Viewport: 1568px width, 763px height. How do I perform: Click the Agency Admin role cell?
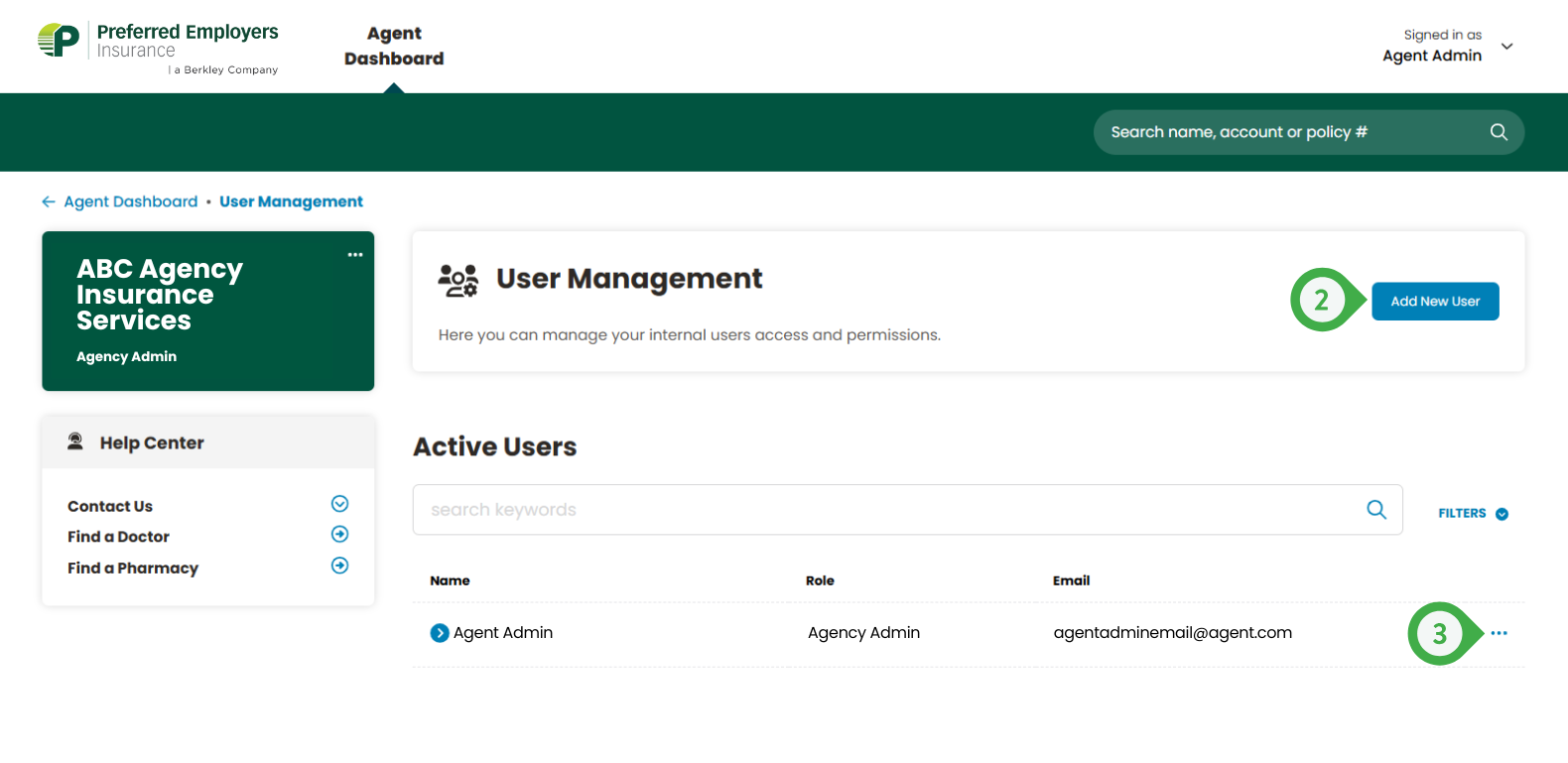863,633
